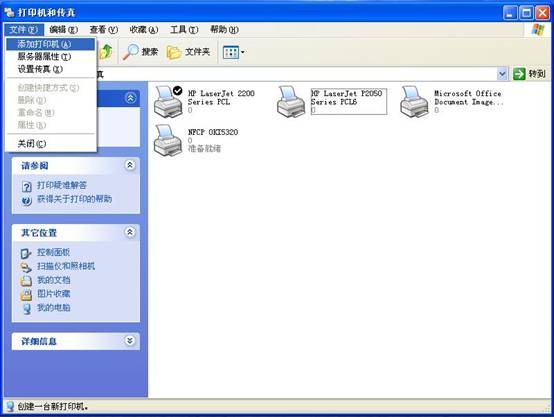Open the 打印疑难解答 link
The height and width of the screenshot is (417, 554).
pyautogui.click(x=61, y=185)
